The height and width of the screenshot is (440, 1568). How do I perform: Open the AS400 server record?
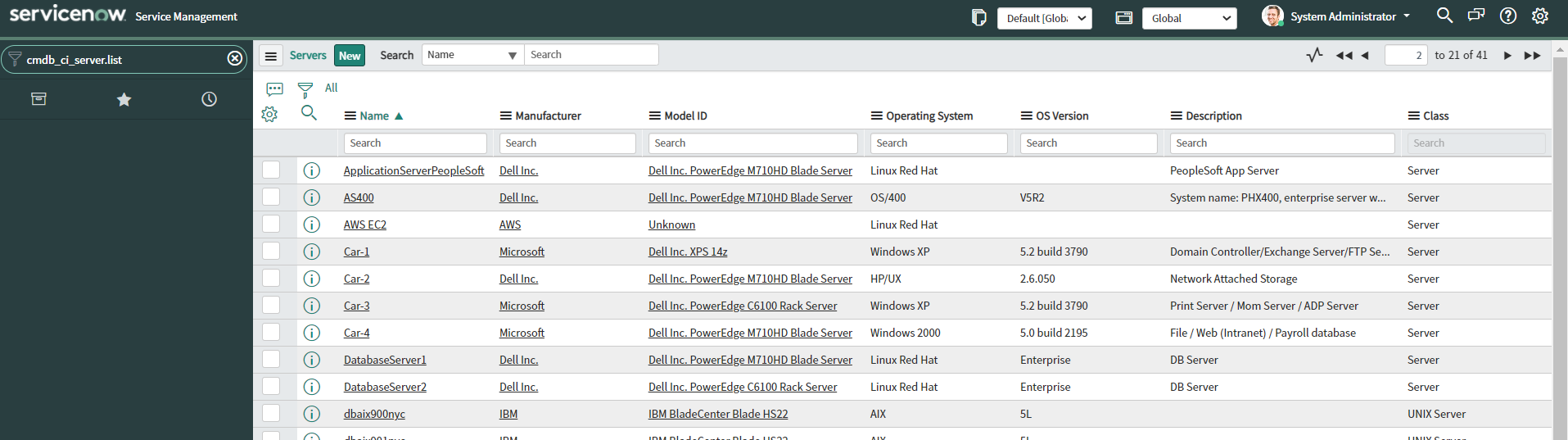[359, 197]
